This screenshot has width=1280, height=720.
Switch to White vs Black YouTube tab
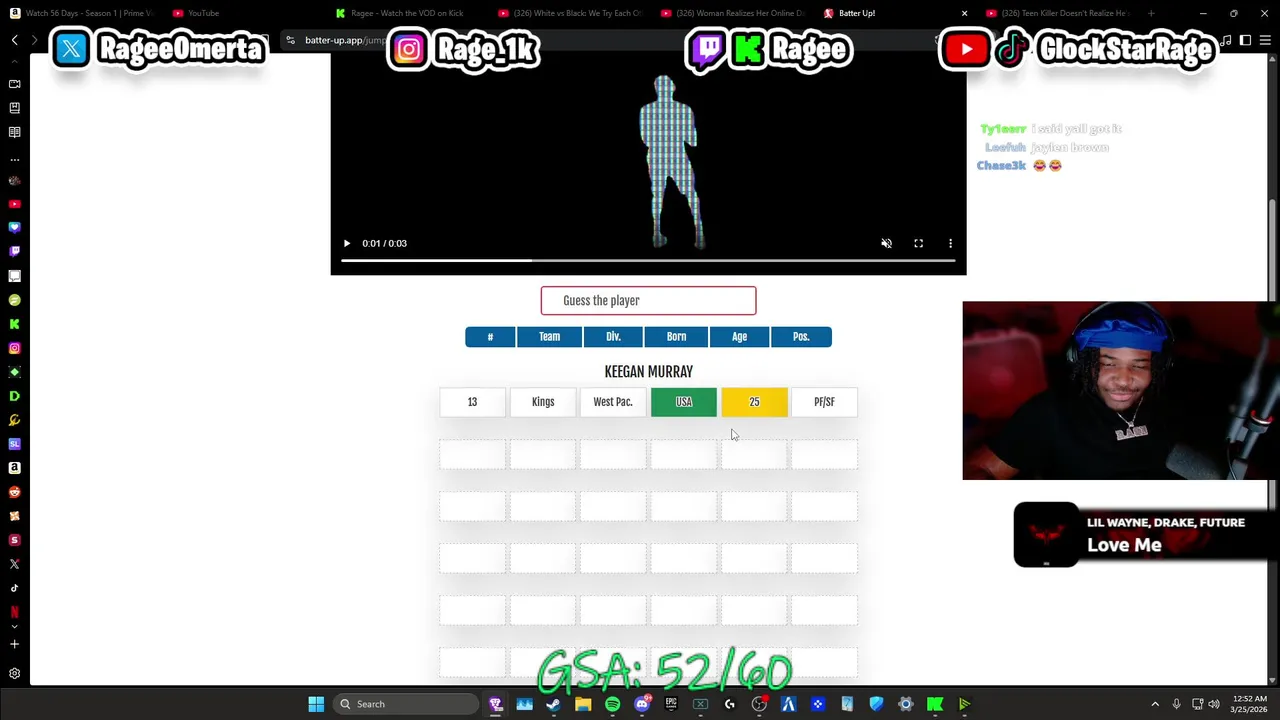click(x=570, y=13)
